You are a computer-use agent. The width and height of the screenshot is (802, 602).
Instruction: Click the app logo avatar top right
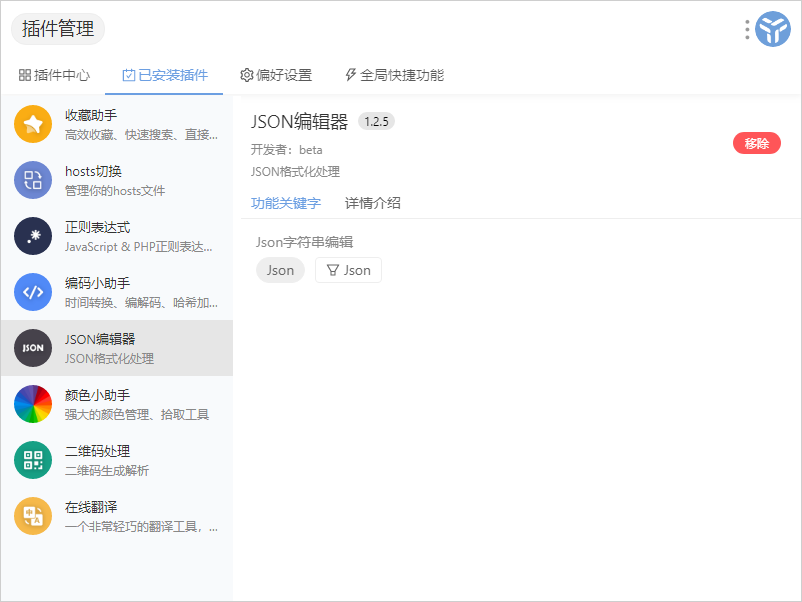tap(772, 30)
